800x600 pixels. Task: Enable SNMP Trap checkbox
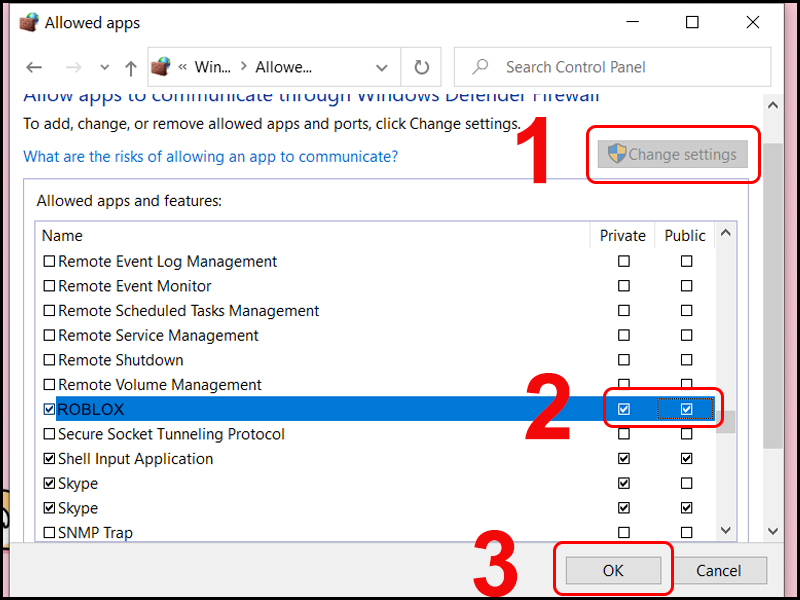point(49,533)
